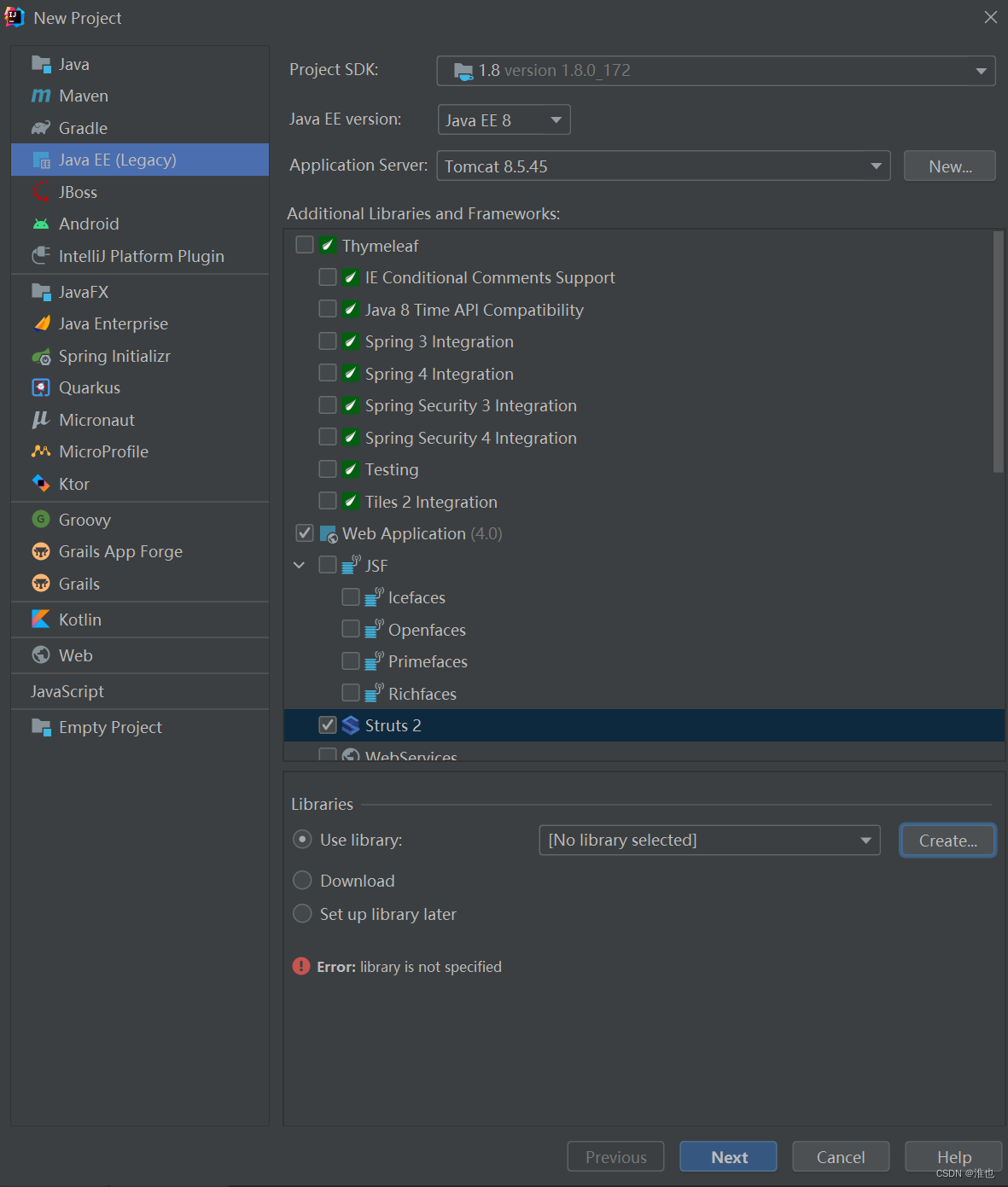Click the JBoss red icon
Image resolution: width=1008 pixels, height=1187 pixels.
(41, 192)
